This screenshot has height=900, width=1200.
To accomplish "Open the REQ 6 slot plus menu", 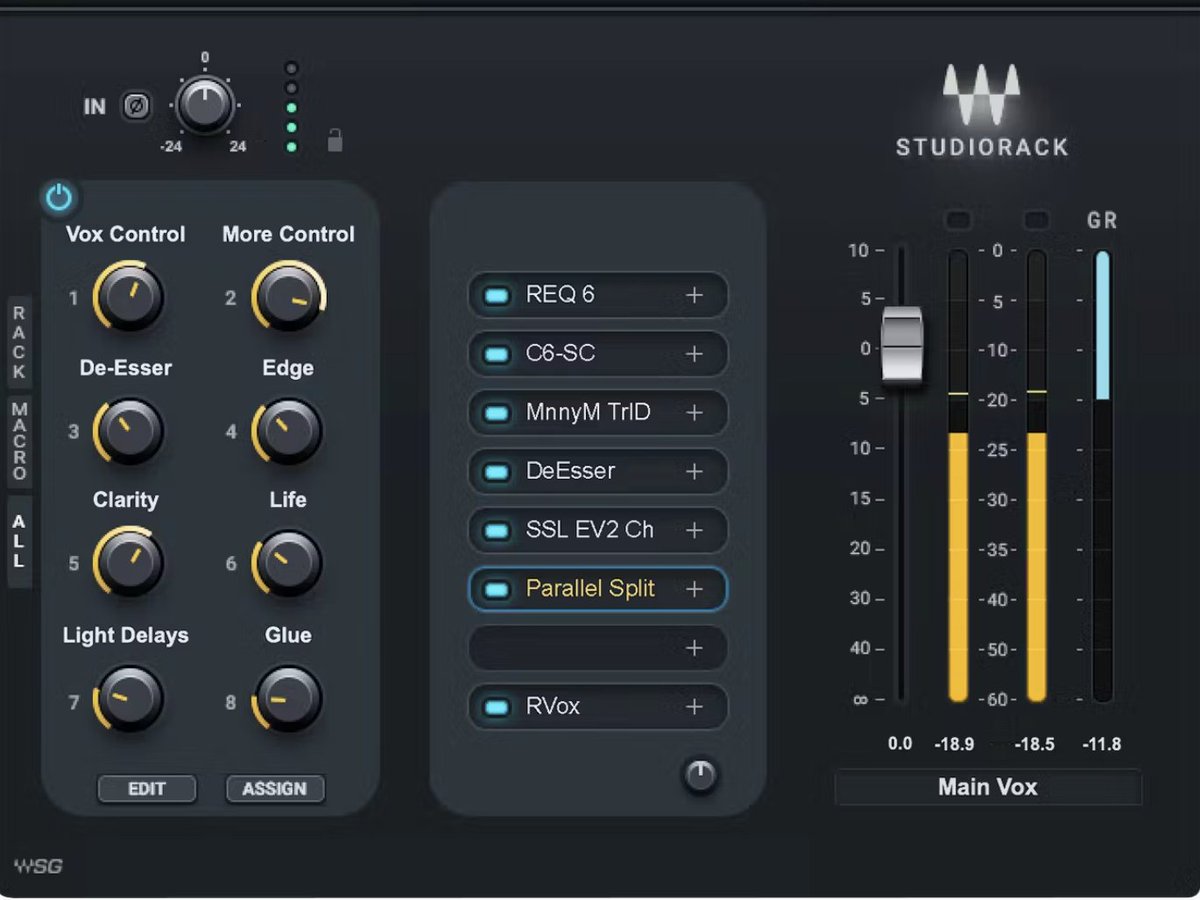I will point(694,295).
